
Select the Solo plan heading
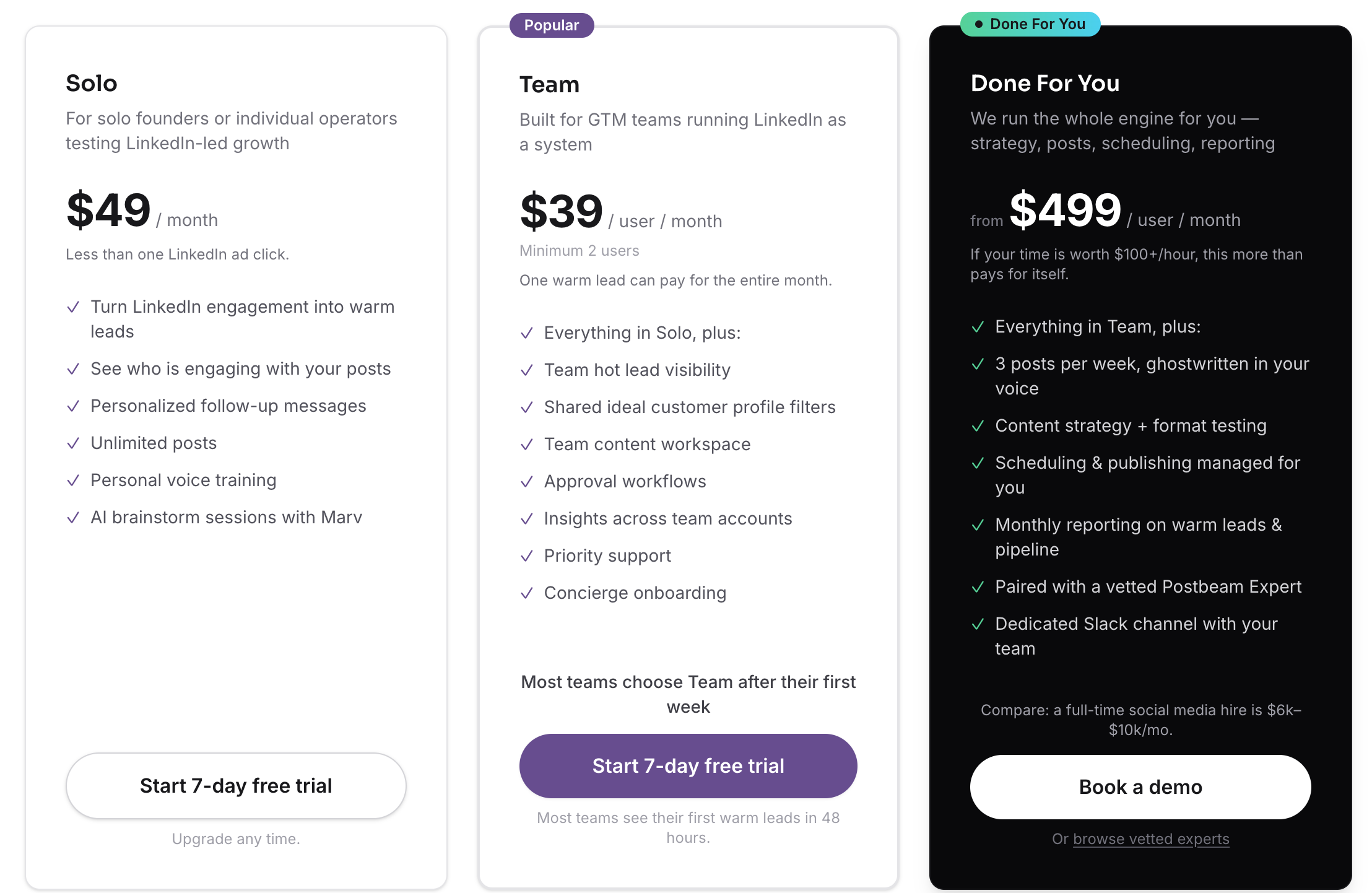click(x=92, y=82)
